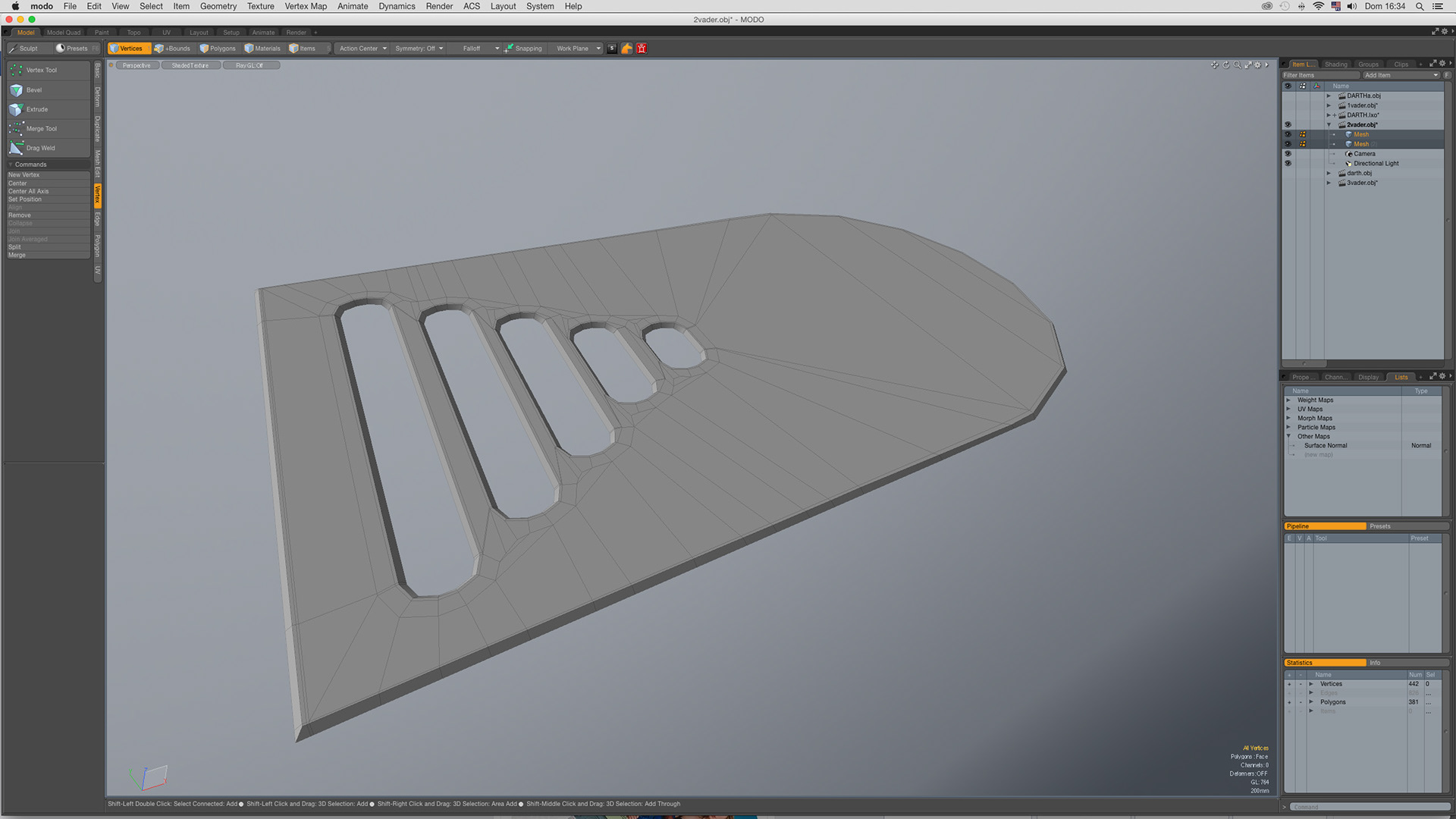Screen dimensions: 1456x819
Task: Expand UV Maps list
Action: point(1288,409)
